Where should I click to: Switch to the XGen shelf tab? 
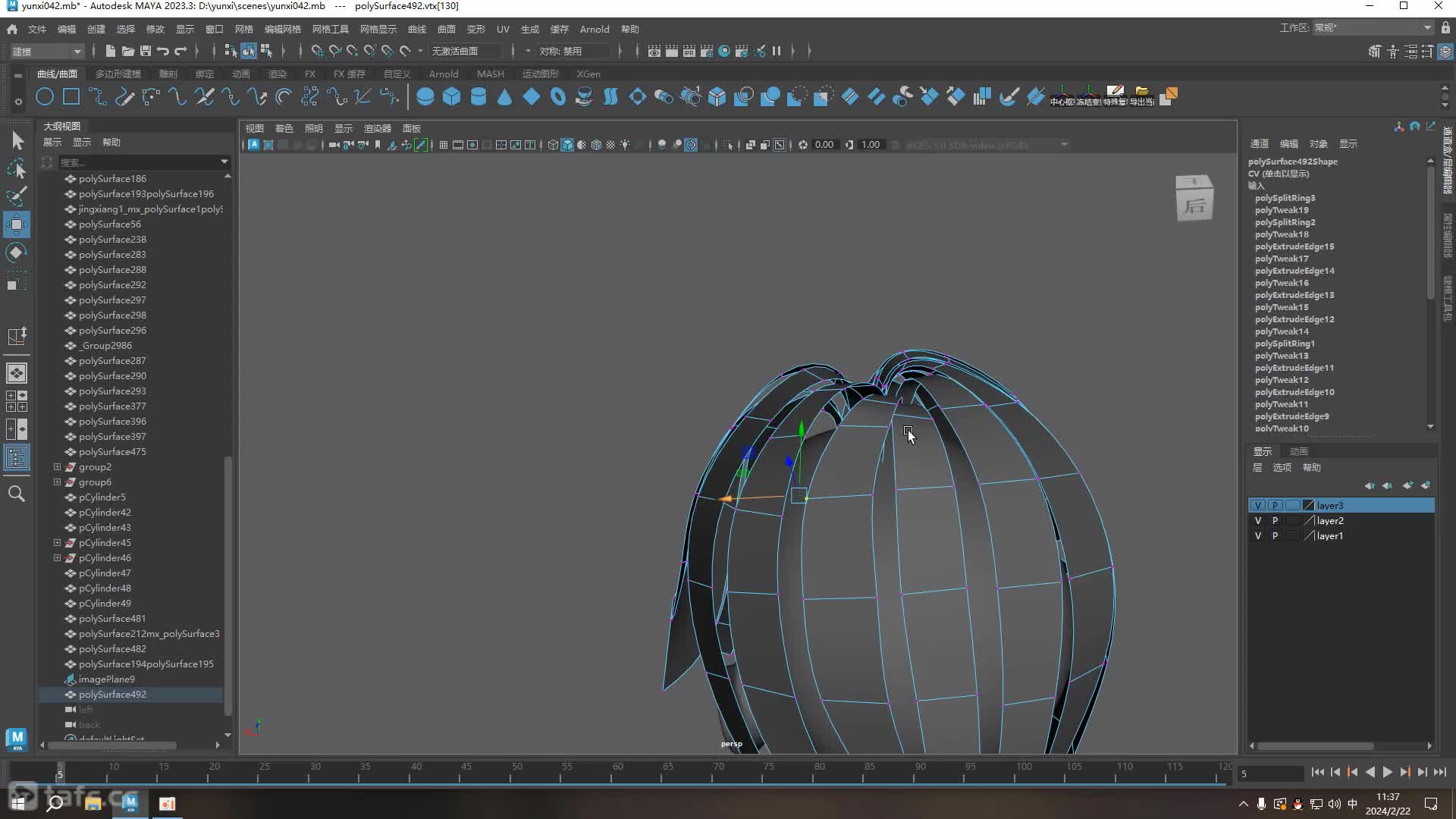pyautogui.click(x=588, y=74)
